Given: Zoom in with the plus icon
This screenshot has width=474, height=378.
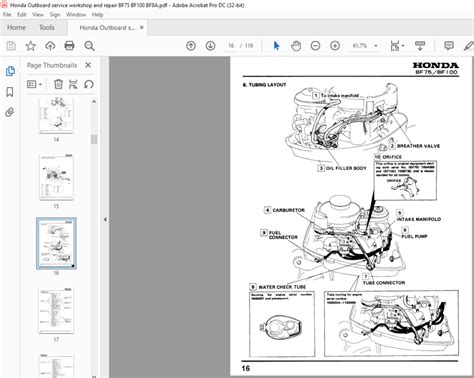Looking at the screenshot, I should point(335,46).
